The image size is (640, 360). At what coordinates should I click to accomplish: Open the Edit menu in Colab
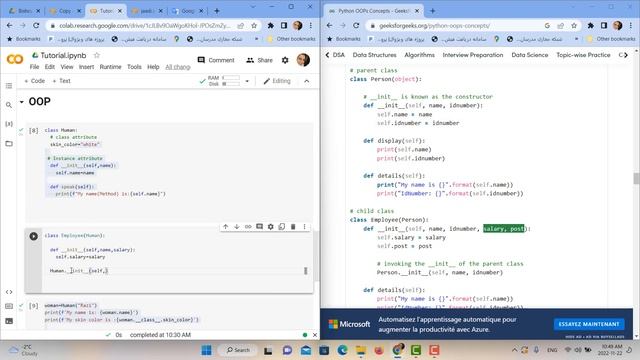[50, 67]
